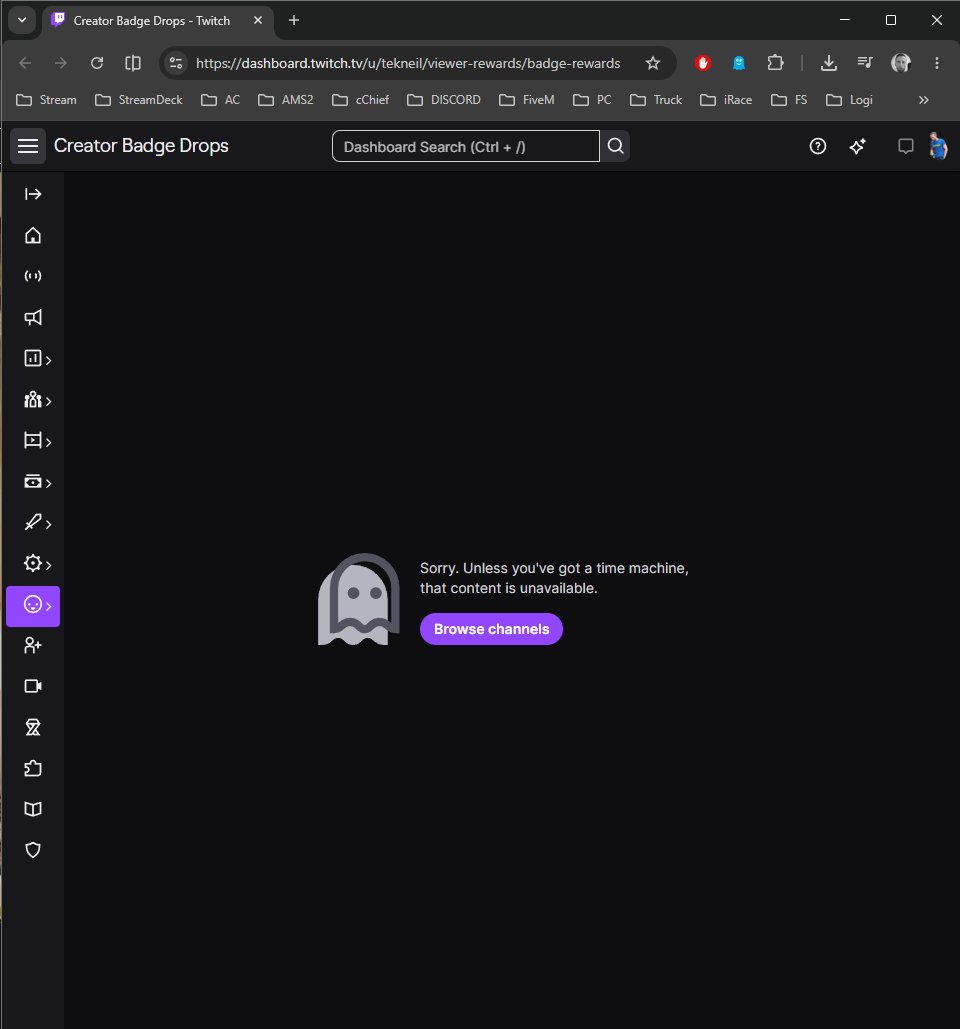
Task: Click the Browse channels button
Action: click(x=491, y=629)
